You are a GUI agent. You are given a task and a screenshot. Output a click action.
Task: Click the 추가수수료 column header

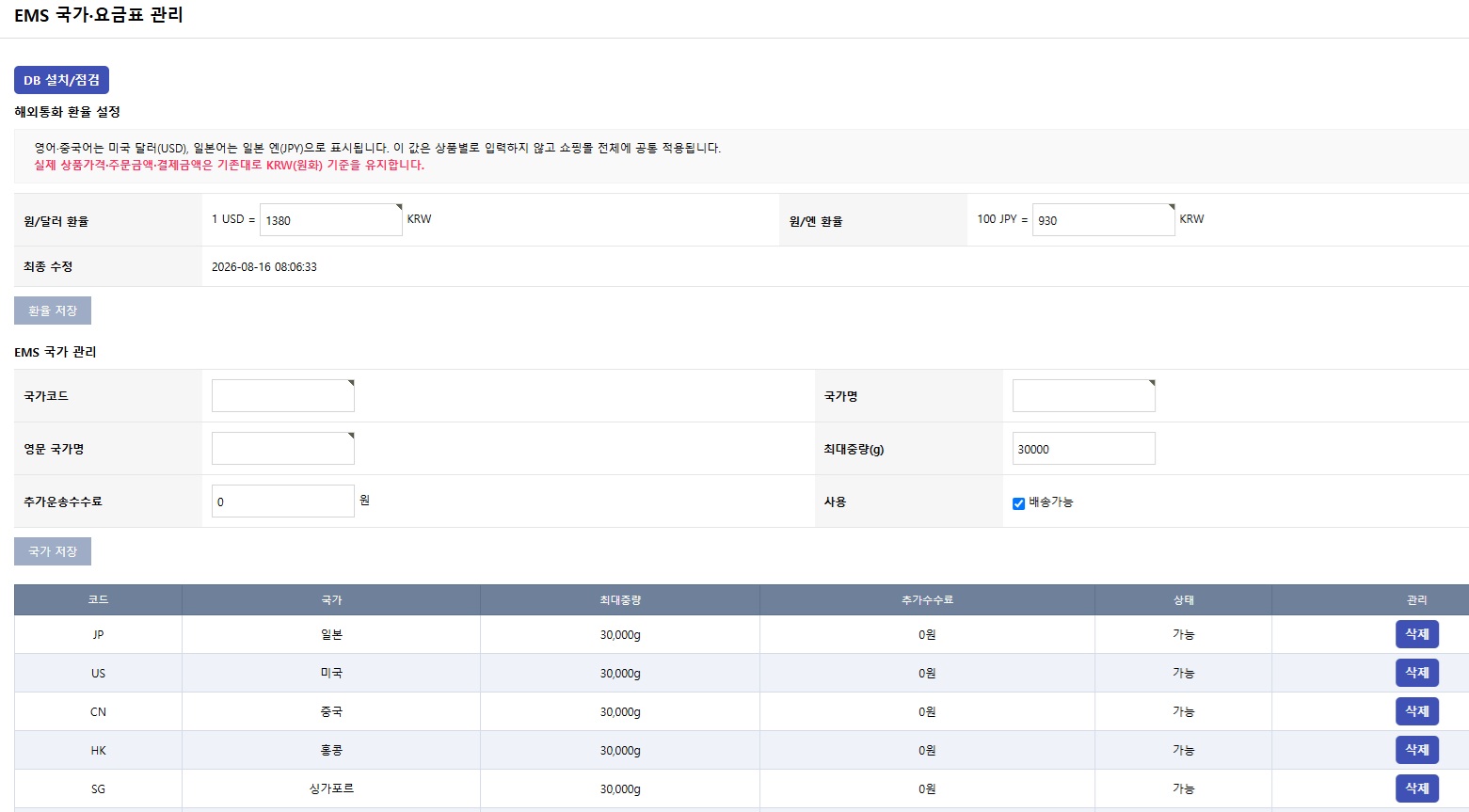pos(927,600)
